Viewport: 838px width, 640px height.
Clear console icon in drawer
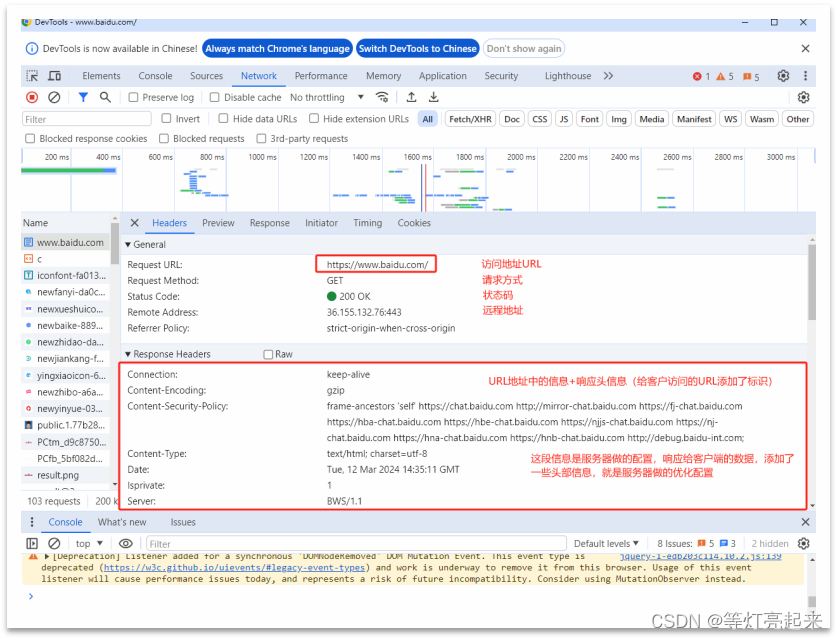(54, 544)
